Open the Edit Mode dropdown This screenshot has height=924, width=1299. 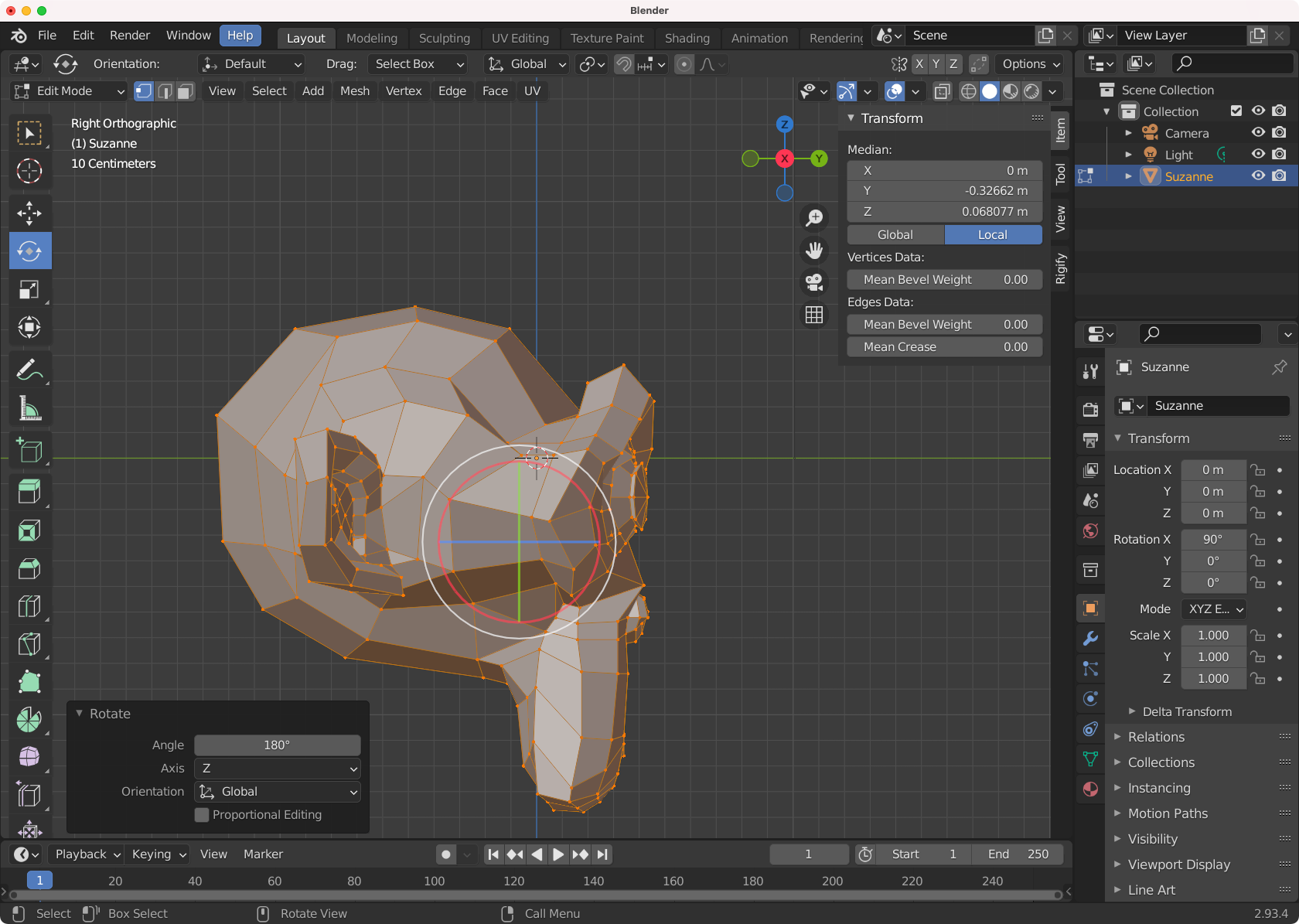[70, 91]
